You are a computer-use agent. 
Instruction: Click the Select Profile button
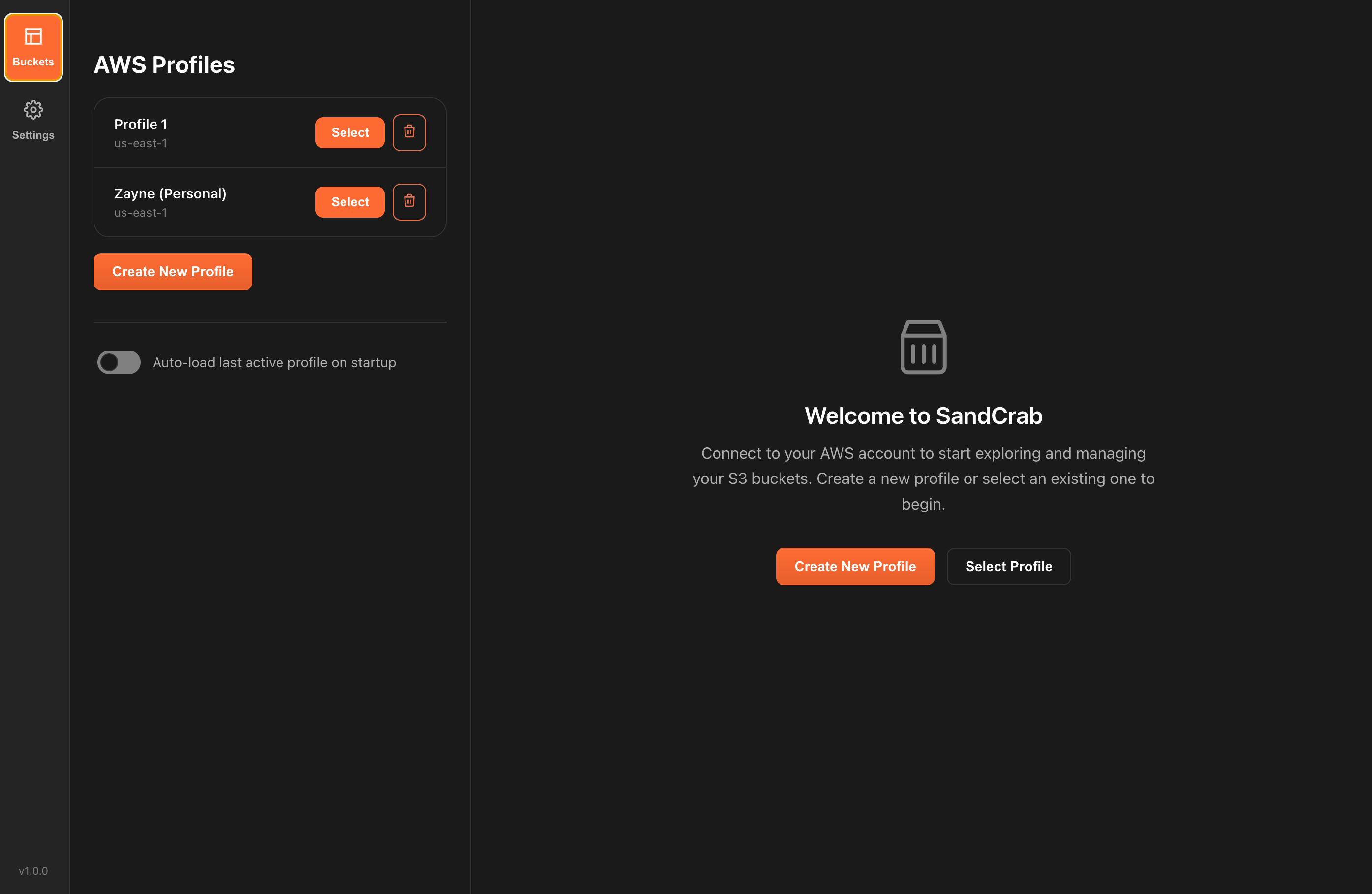click(1009, 567)
